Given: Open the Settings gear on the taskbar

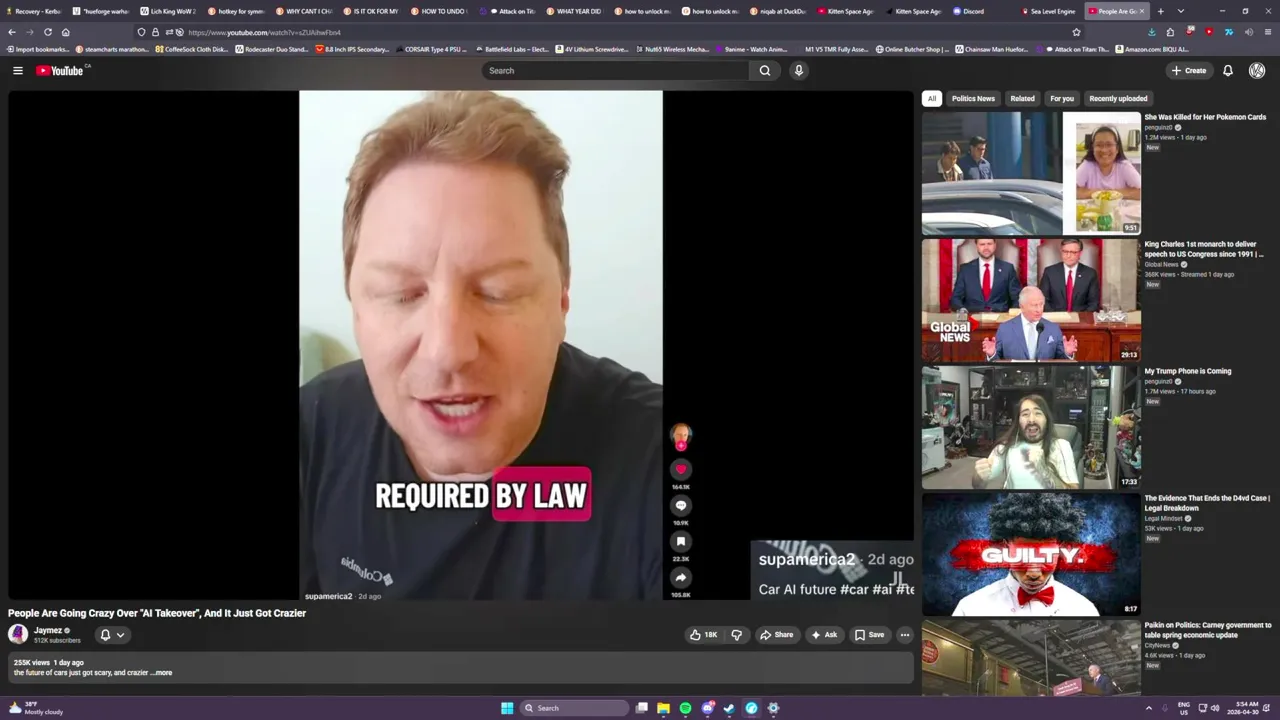Looking at the screenshot, I should point(773,708).
